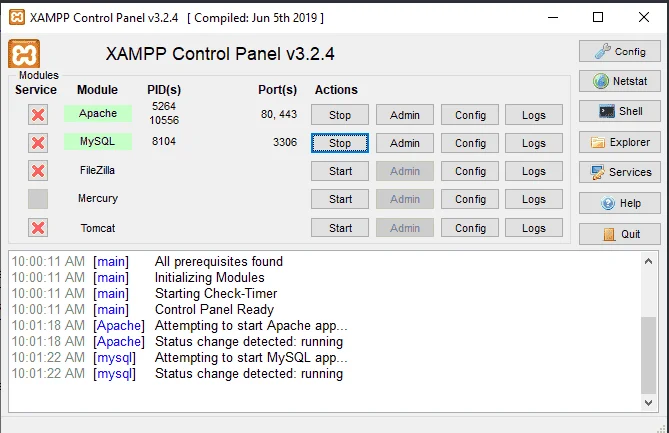Click the Tomcat module label
The width and height of the screenshot is (669, 433).
pos(98,228)
